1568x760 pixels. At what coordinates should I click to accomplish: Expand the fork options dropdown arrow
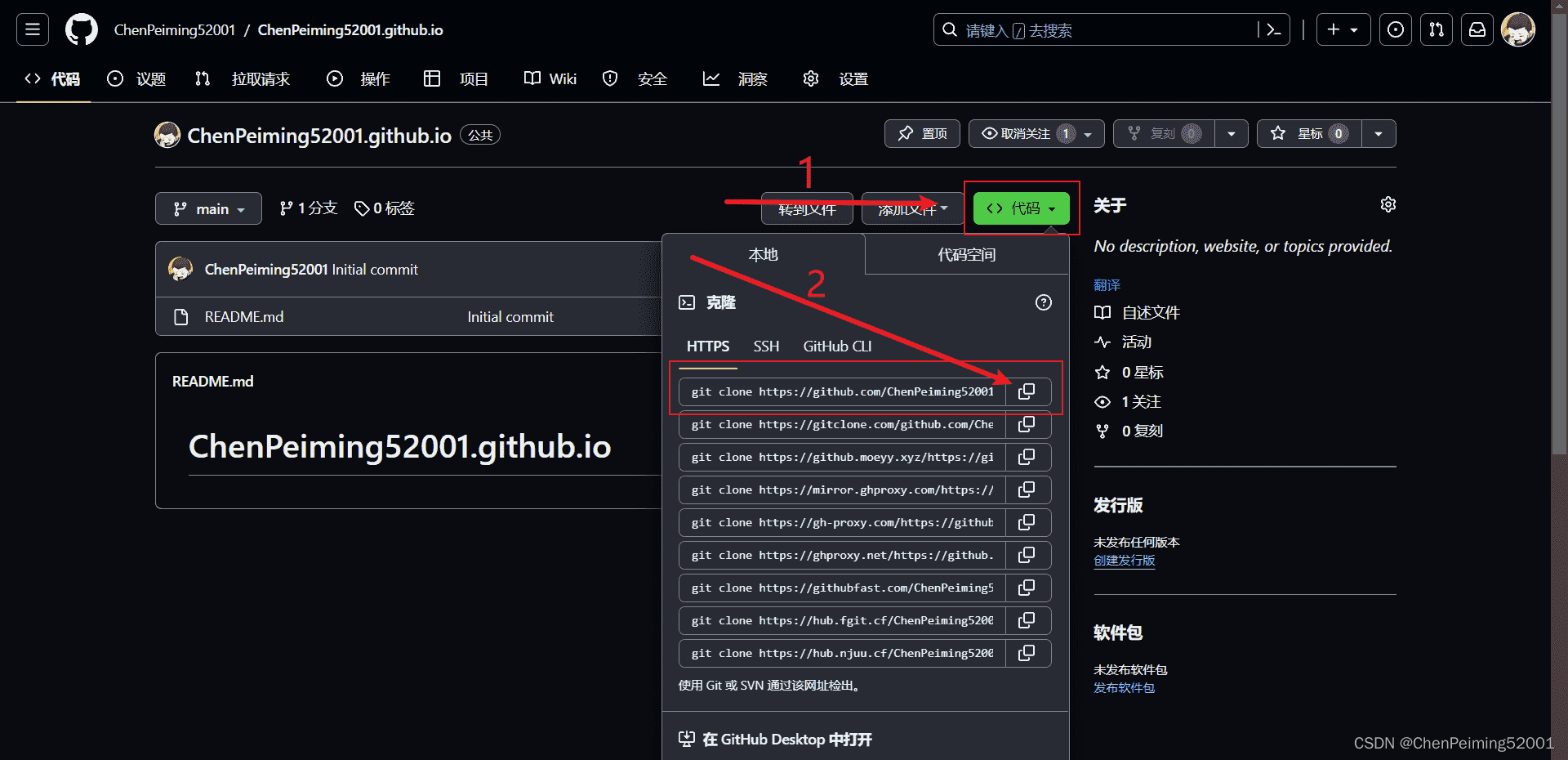(1232, 133)
